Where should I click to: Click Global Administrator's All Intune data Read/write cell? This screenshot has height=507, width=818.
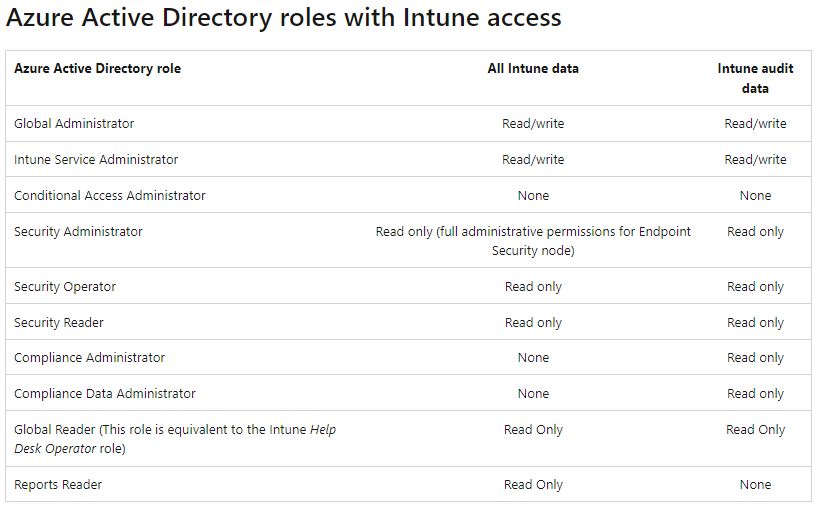click(x=533, y=124)
